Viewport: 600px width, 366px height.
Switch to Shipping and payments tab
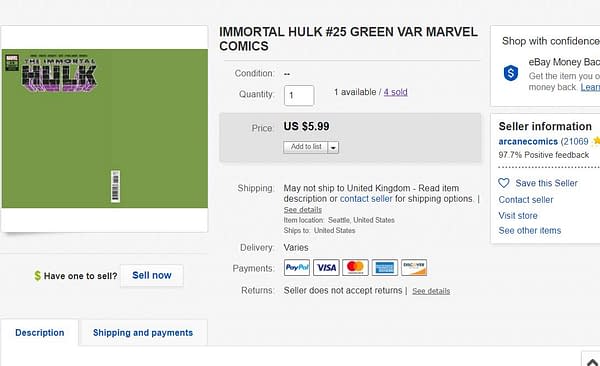[x=143, y=333]
